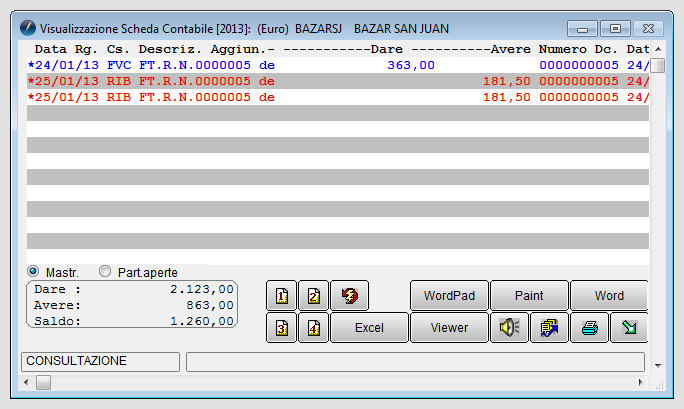This screenshot has height=409, width=684.
Task: Close the Scheda Contabile window
Action: tap(648, 29)
